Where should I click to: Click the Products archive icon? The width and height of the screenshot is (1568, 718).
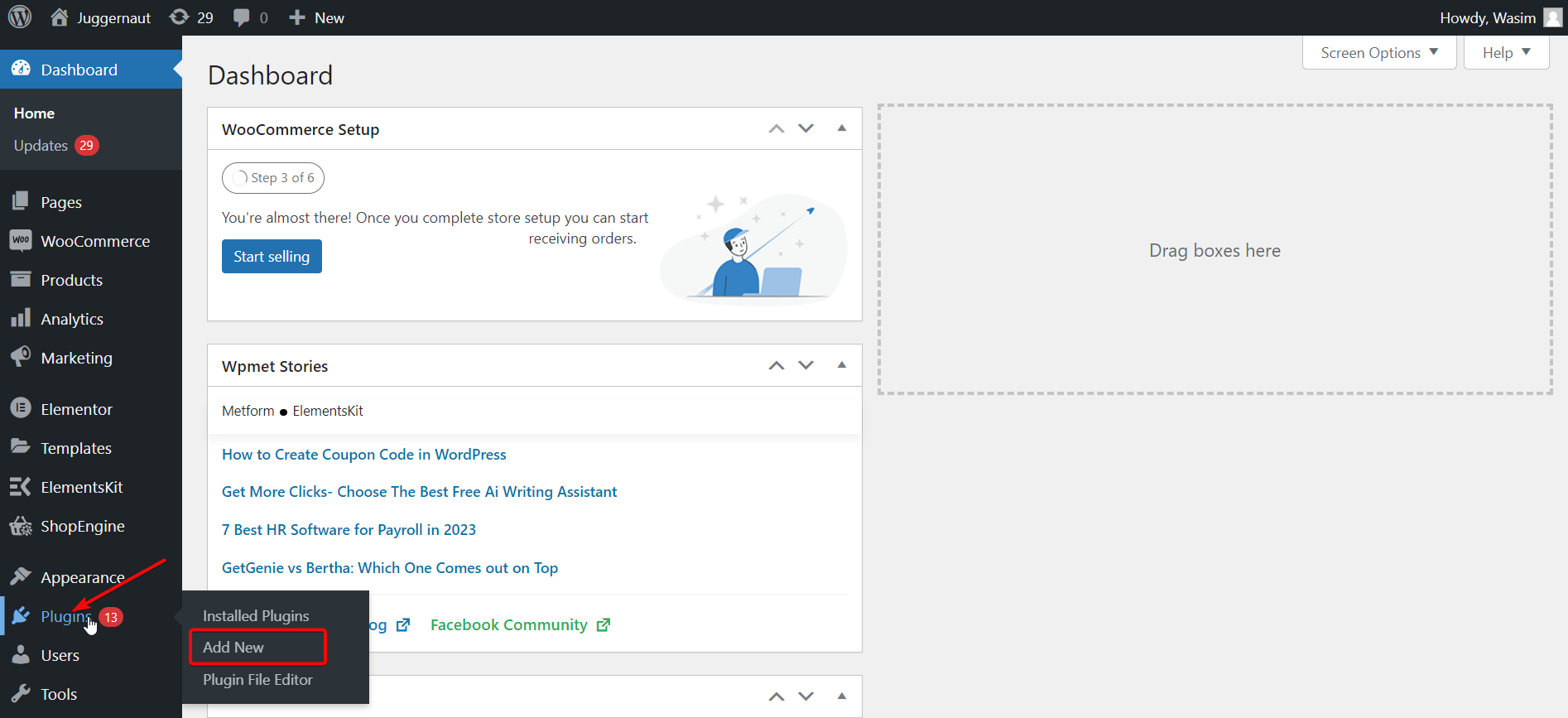pyautogui.click(x=21, y=279)
